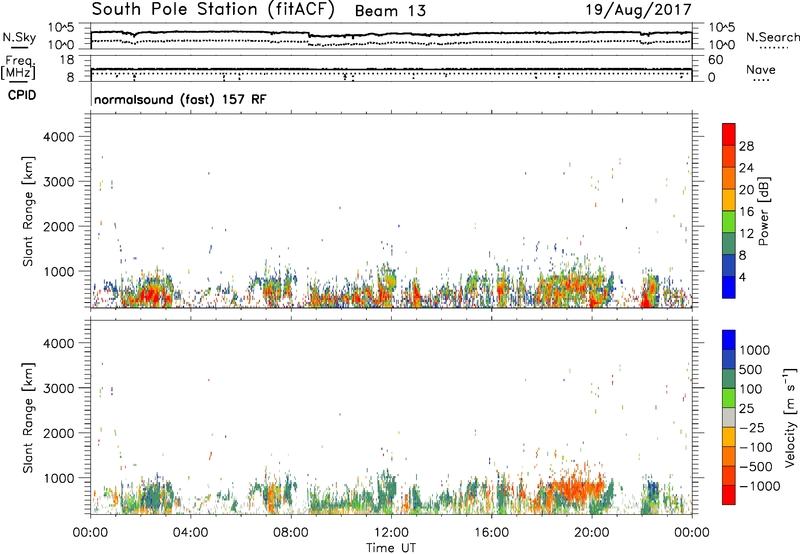Viewport: 800px width, 554px height.
Task: Click the '-25' Velocity color bar label
Action: [752, 428]
